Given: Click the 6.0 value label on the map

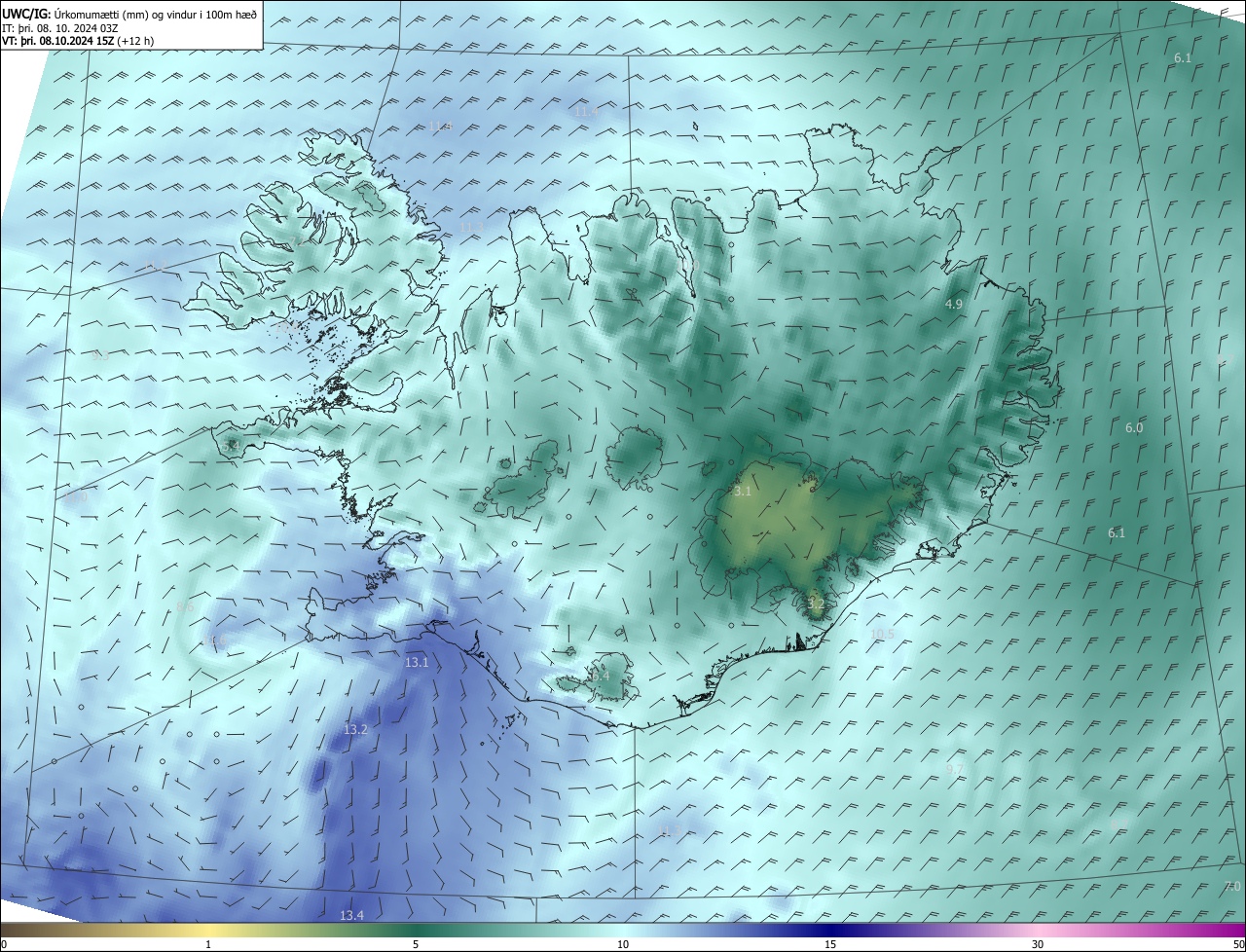Looking at the screenshot, I should 1134,427.
